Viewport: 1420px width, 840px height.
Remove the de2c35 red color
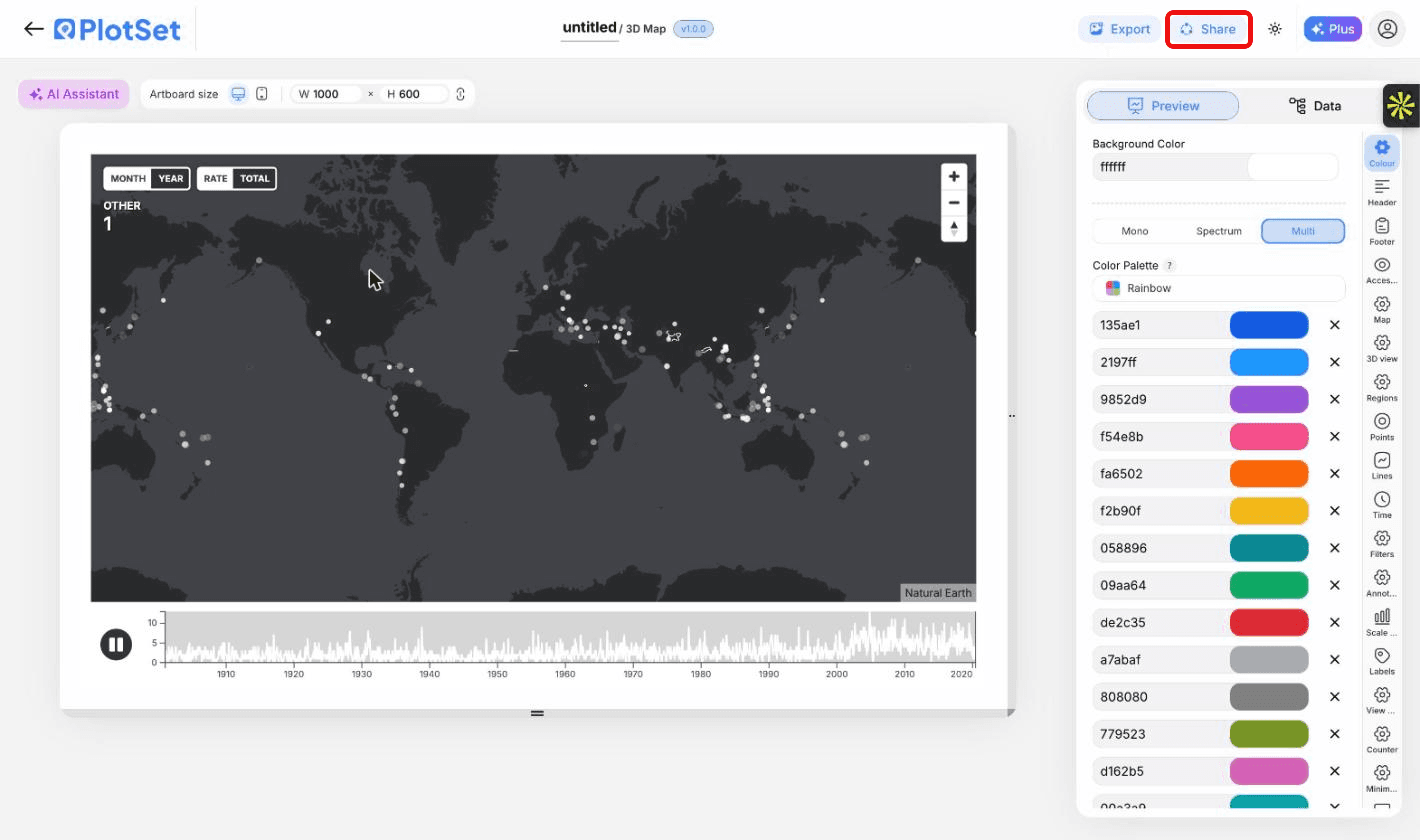click(1334, 622)
